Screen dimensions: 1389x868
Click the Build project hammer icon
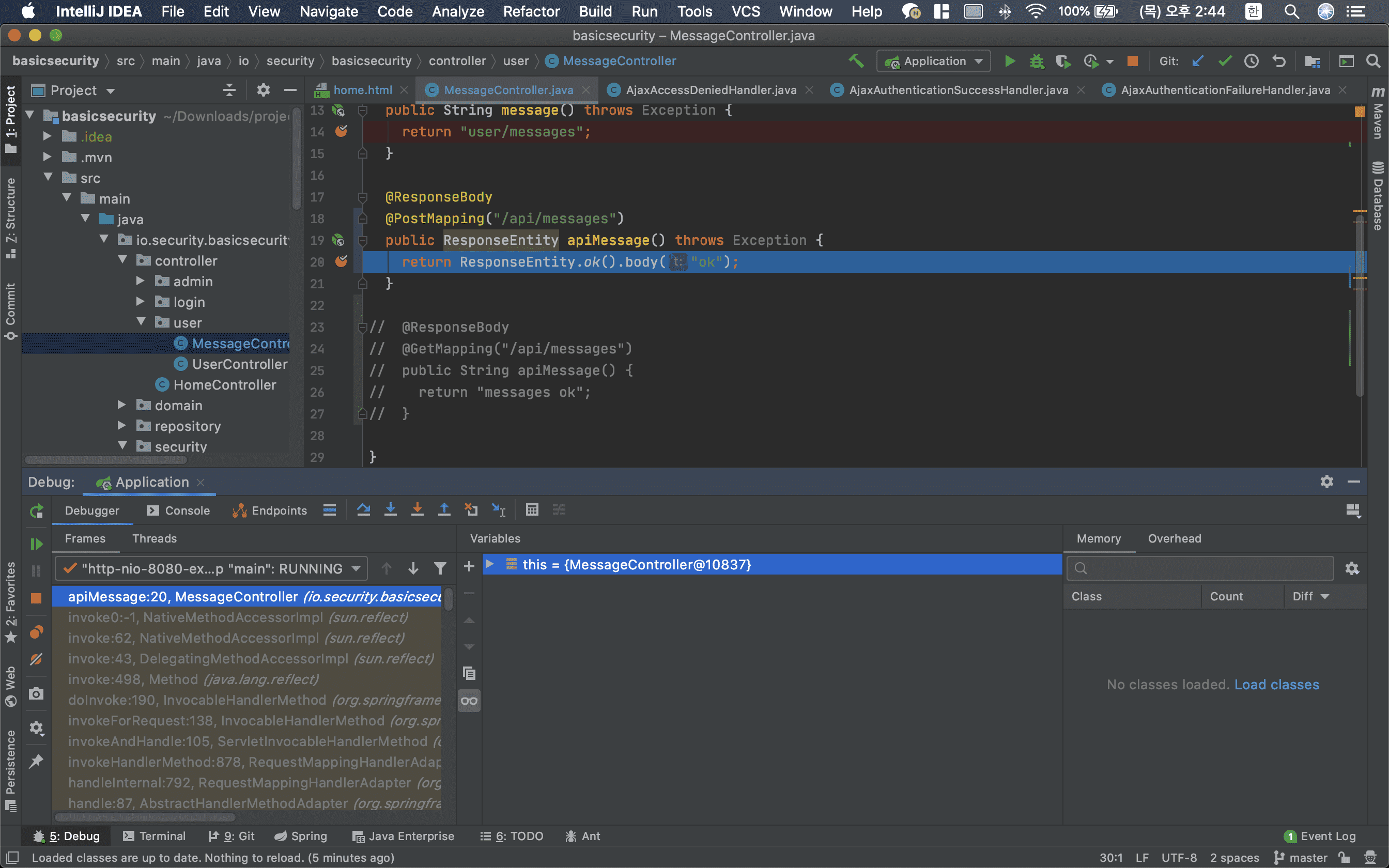(x=856, y=61)
